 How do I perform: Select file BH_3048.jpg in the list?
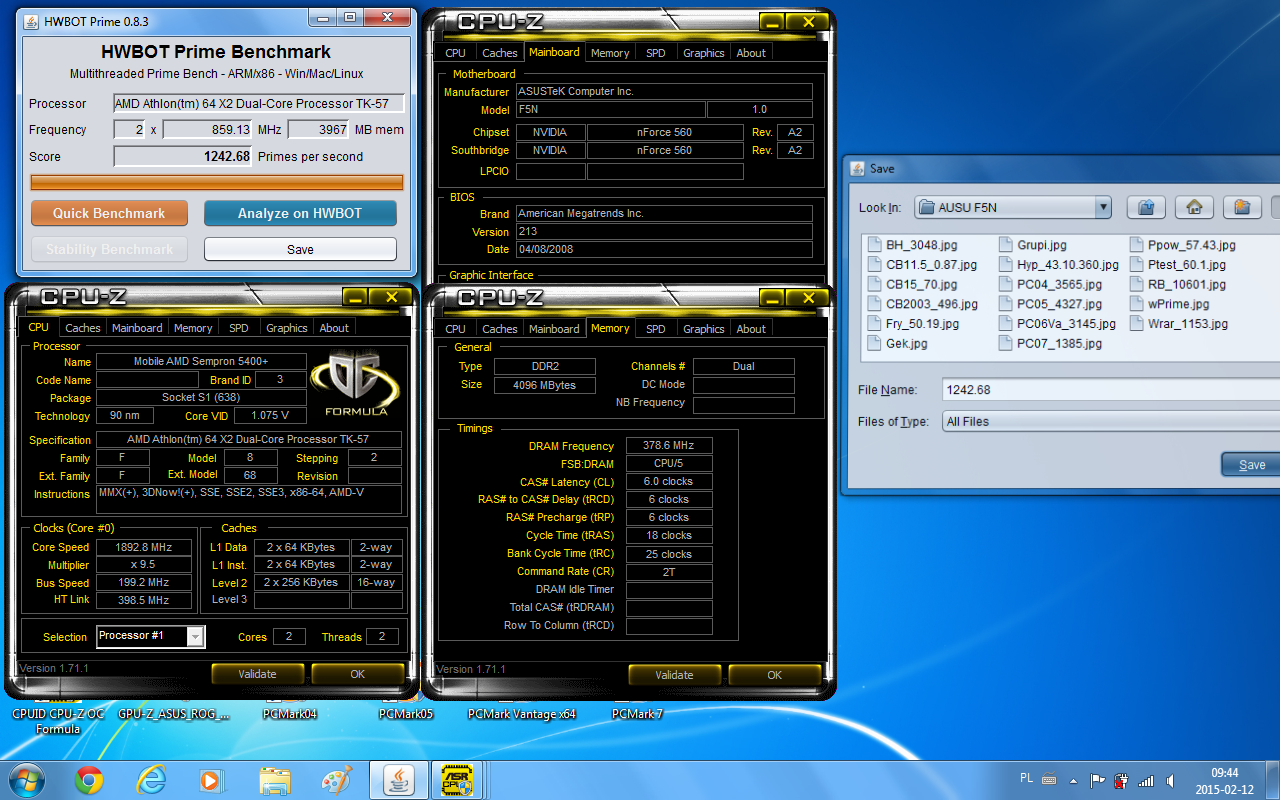[913, 245]
